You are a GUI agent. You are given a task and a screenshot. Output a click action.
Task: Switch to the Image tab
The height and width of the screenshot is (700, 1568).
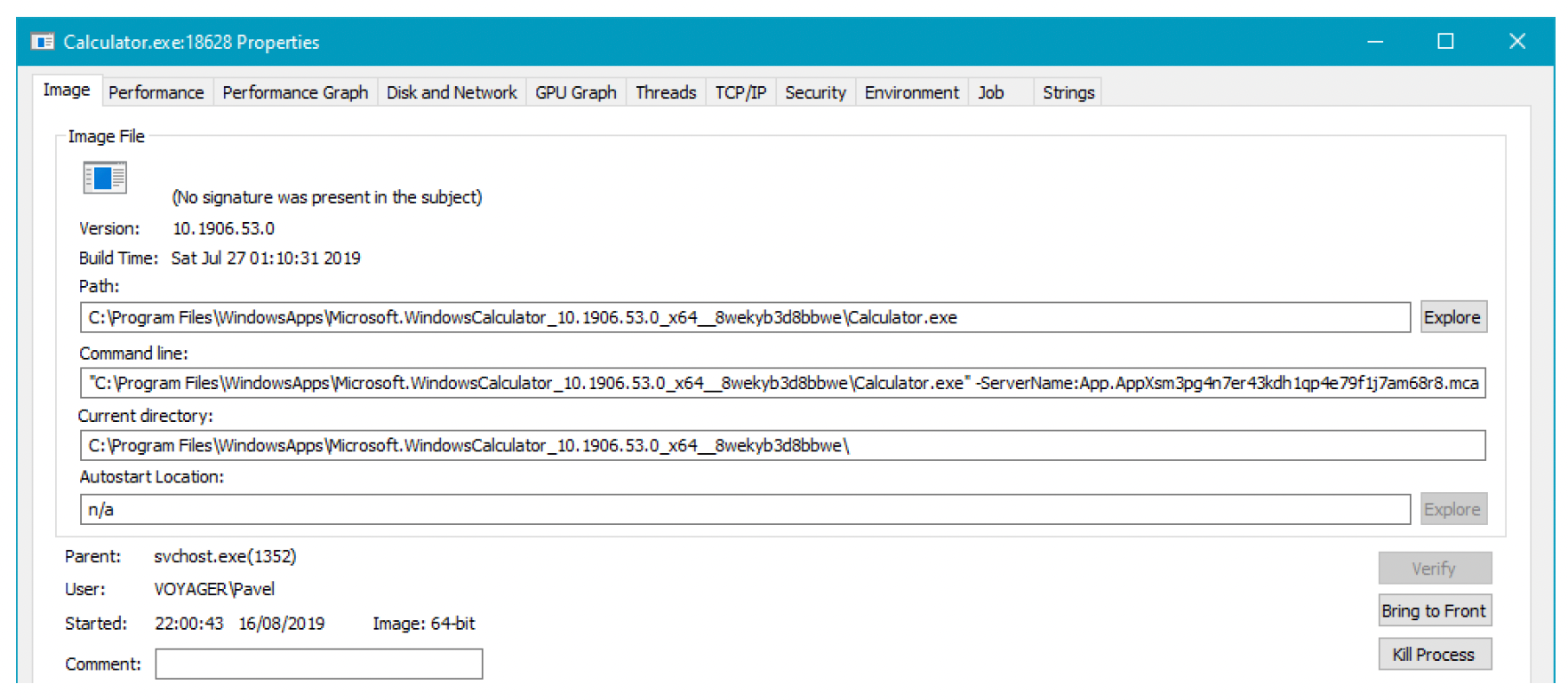pyautogui.click(x=67, y=91)
